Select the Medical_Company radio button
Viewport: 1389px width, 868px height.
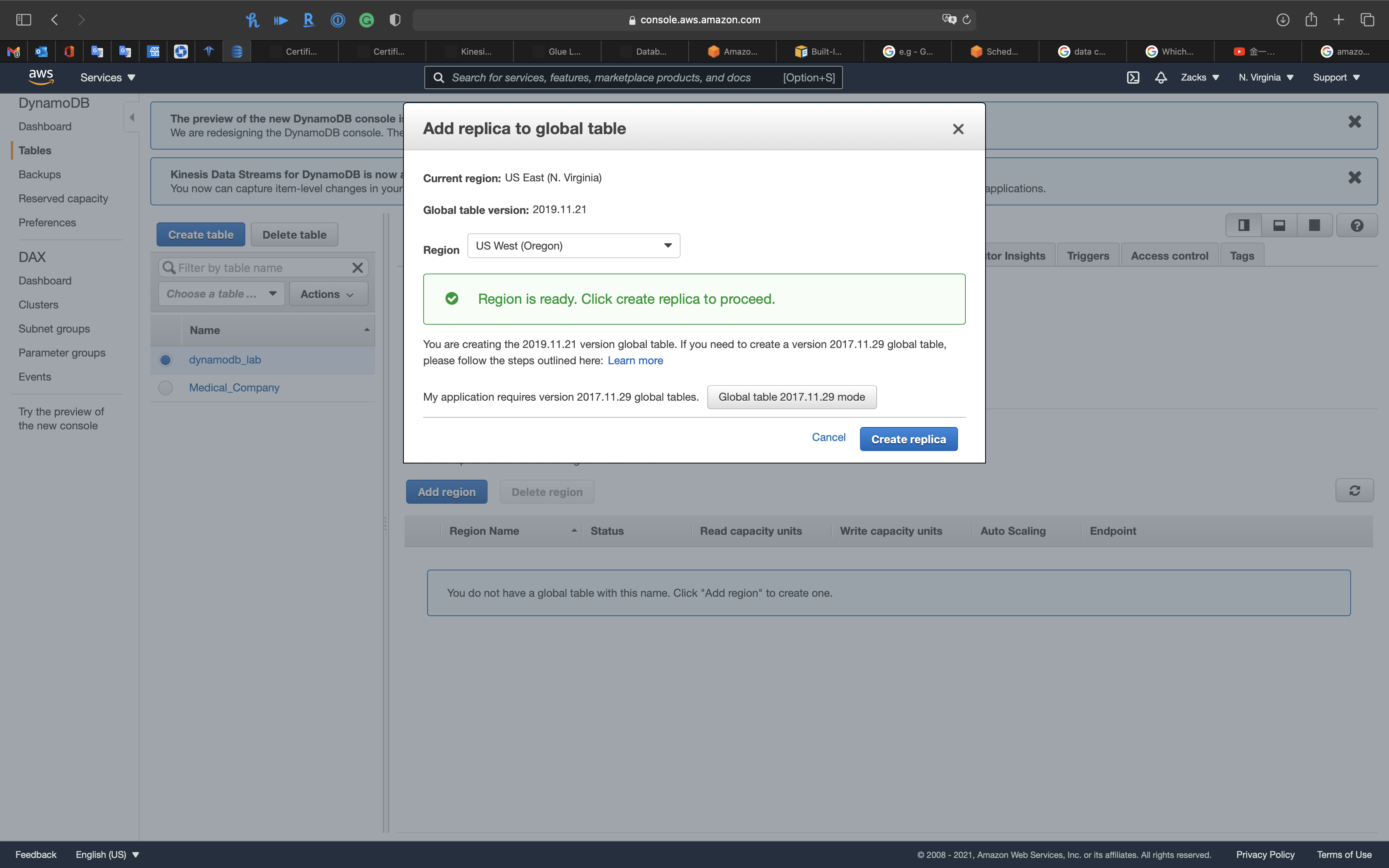click(x=165, y=388)
